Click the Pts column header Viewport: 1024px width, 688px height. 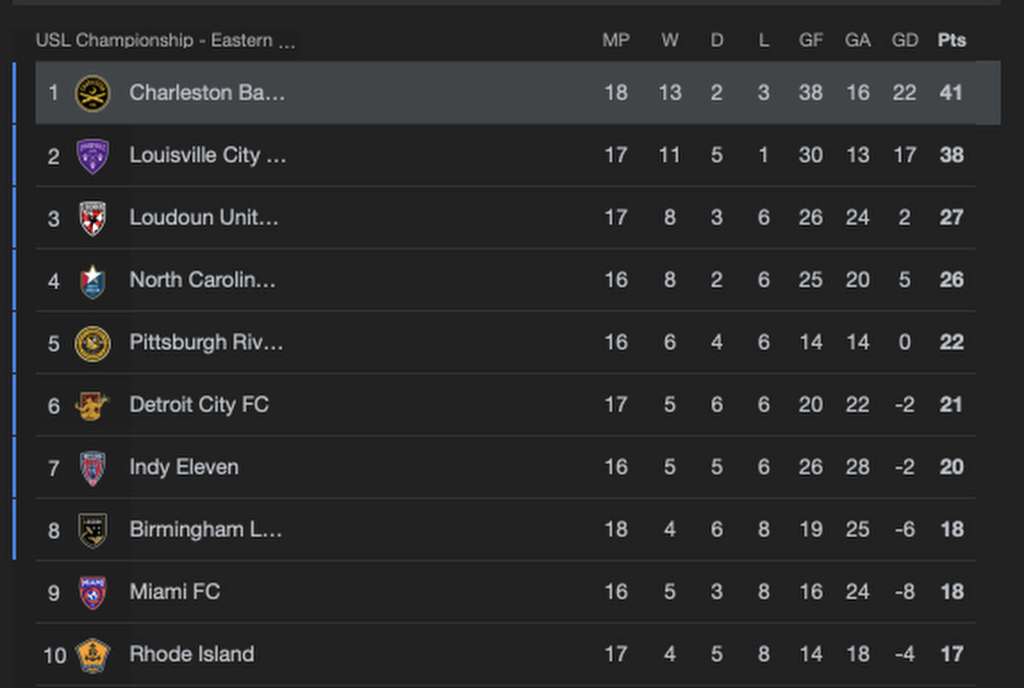click(x=952, y=41)
